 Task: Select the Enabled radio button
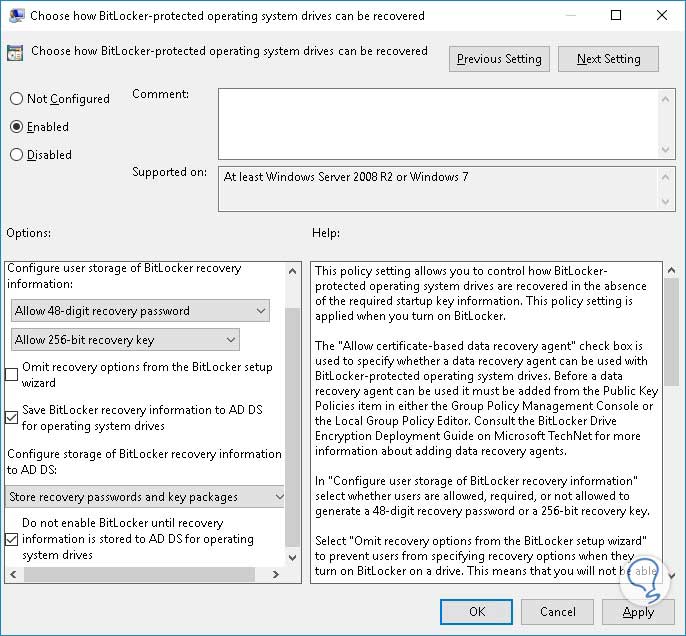click(x=16, y=127)
